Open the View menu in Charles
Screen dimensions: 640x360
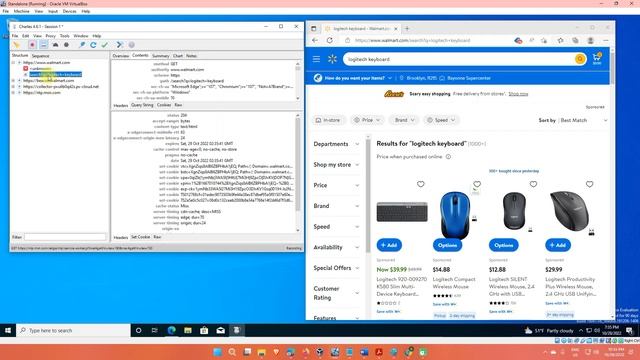(x=37, y=36)
